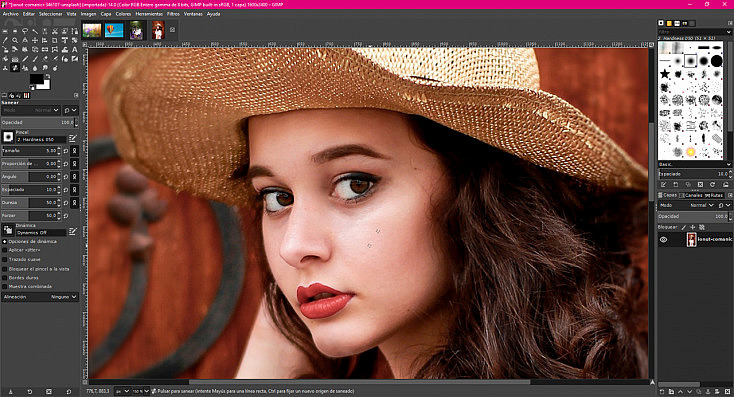Screen dimensions: 734x397
Task: Swap foreground and background colors
Action: click(x=47, y=75)
